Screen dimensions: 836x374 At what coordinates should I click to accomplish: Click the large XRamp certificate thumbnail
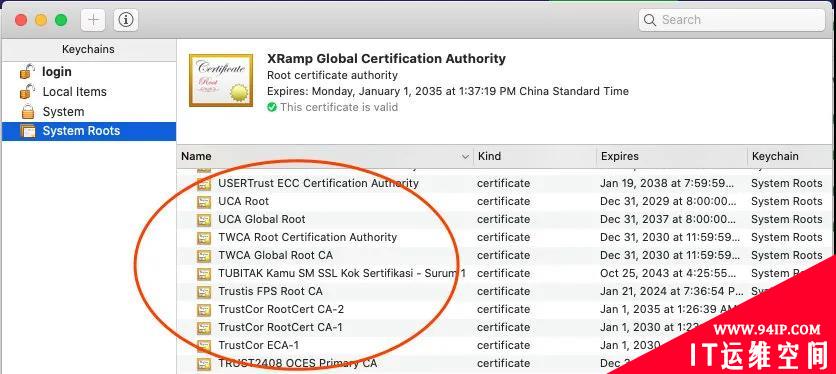[x=221, y=80]
